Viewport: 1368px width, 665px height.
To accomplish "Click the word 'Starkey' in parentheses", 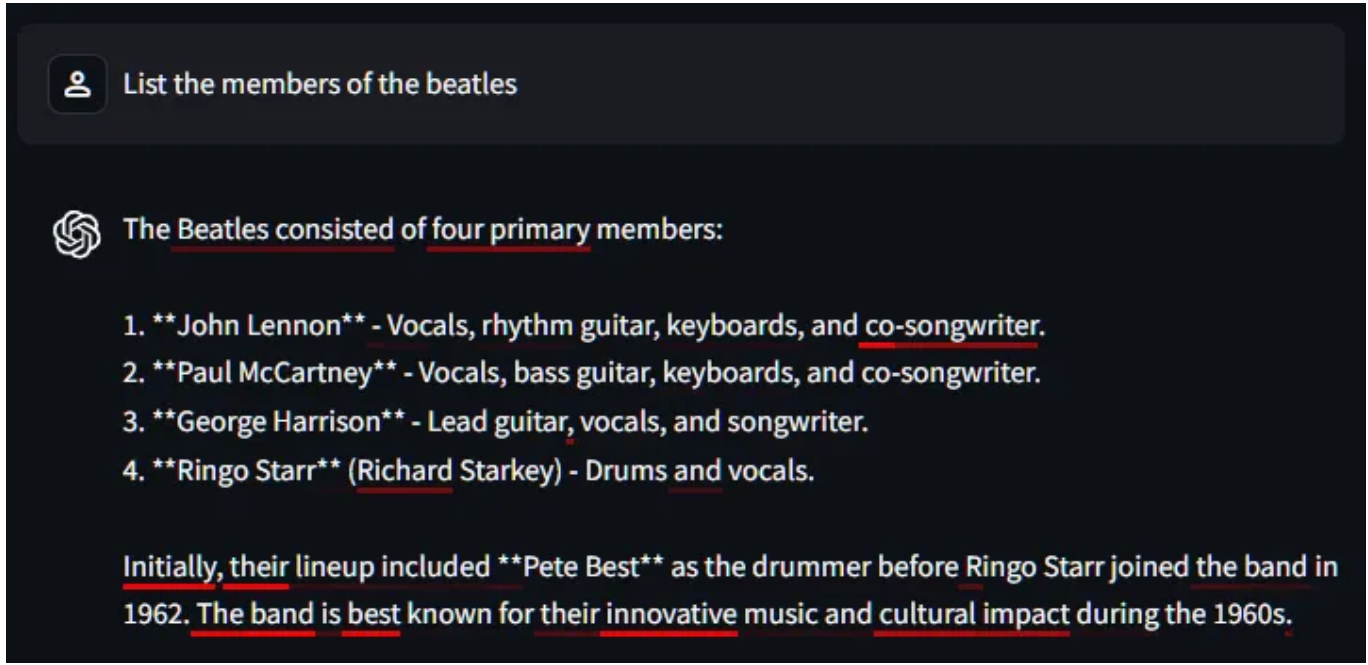I will [509, 470].
